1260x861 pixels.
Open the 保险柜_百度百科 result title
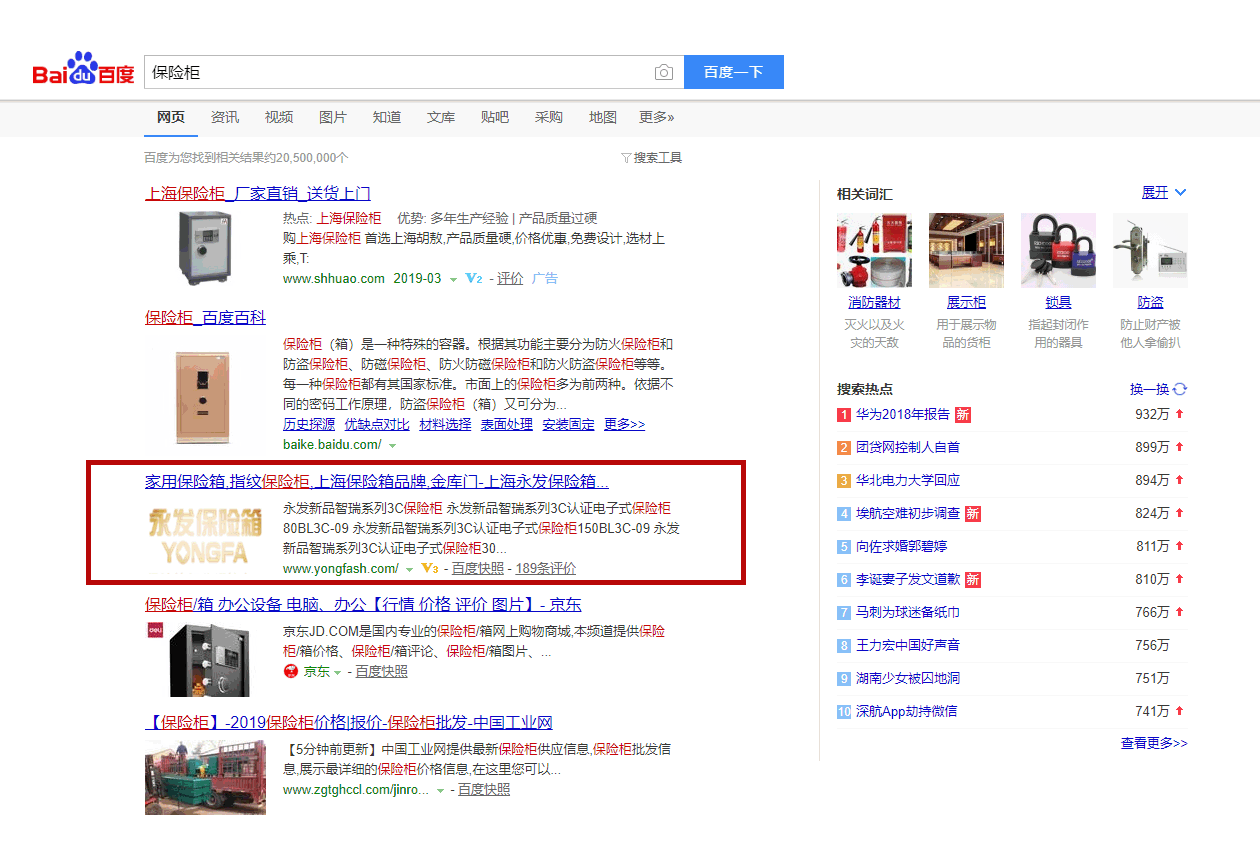click(206, 317)
